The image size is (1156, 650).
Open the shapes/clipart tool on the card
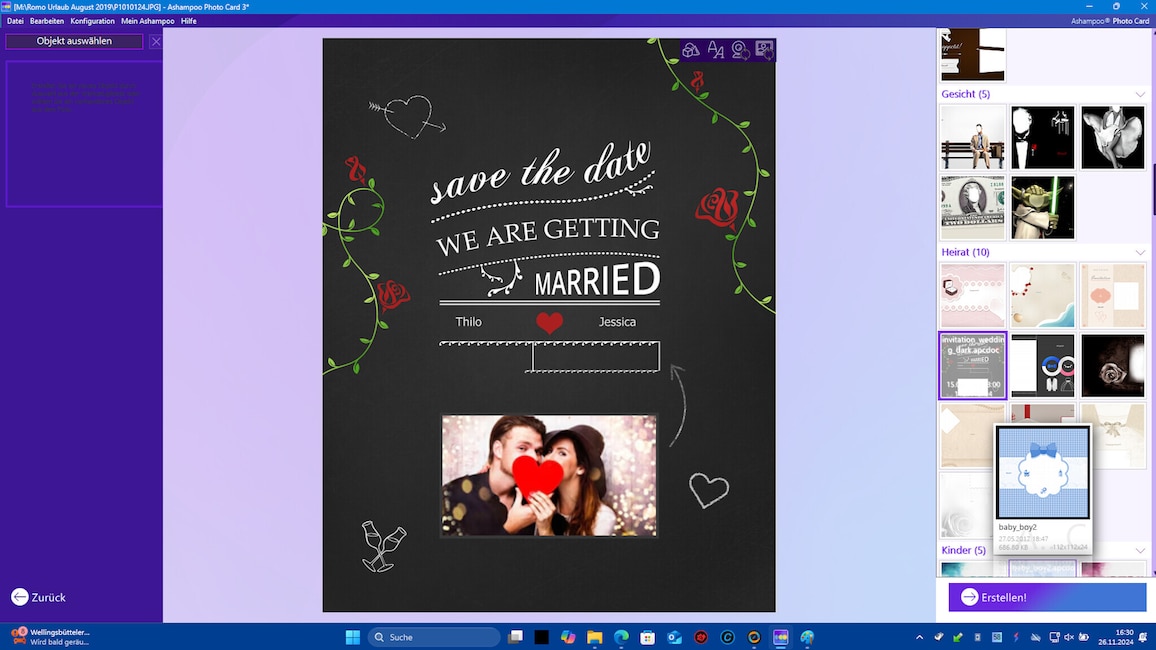coord(691,50)
